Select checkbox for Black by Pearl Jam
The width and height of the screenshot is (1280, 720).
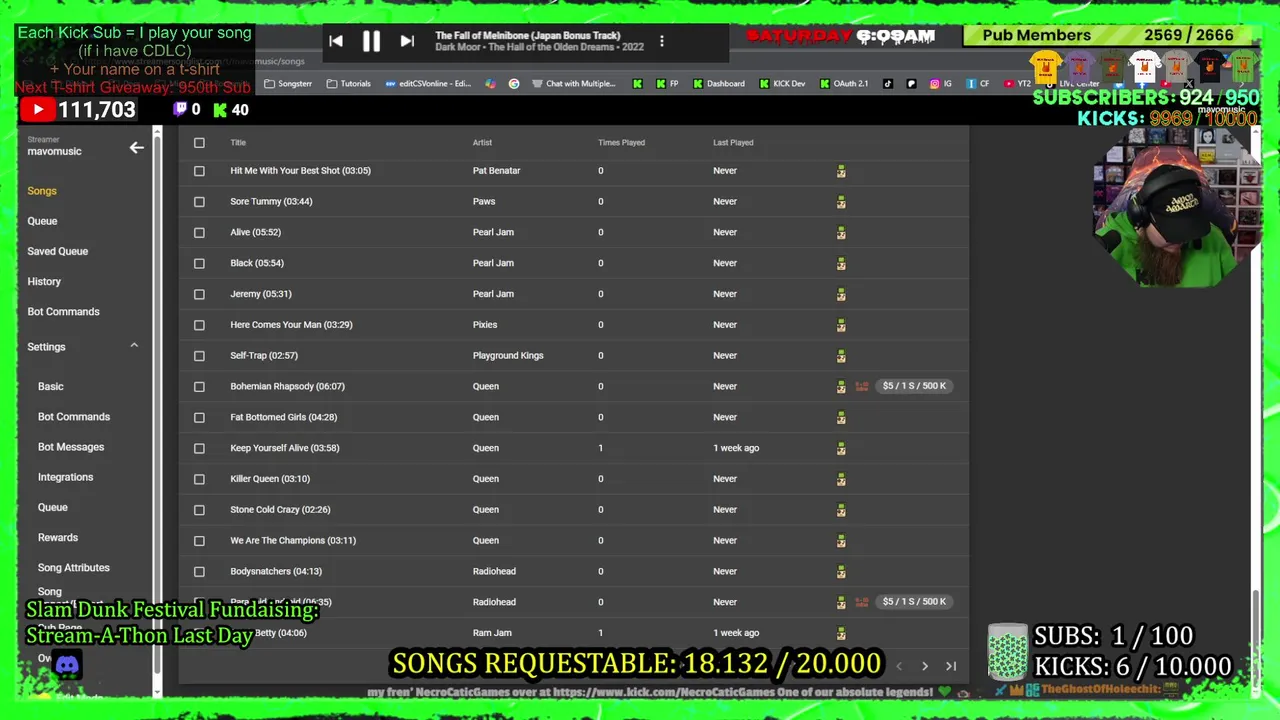[x=199, y=263]
